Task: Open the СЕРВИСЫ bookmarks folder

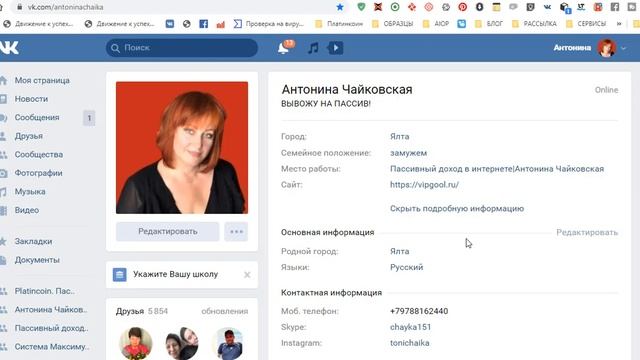Action: (x=586, y=24)
